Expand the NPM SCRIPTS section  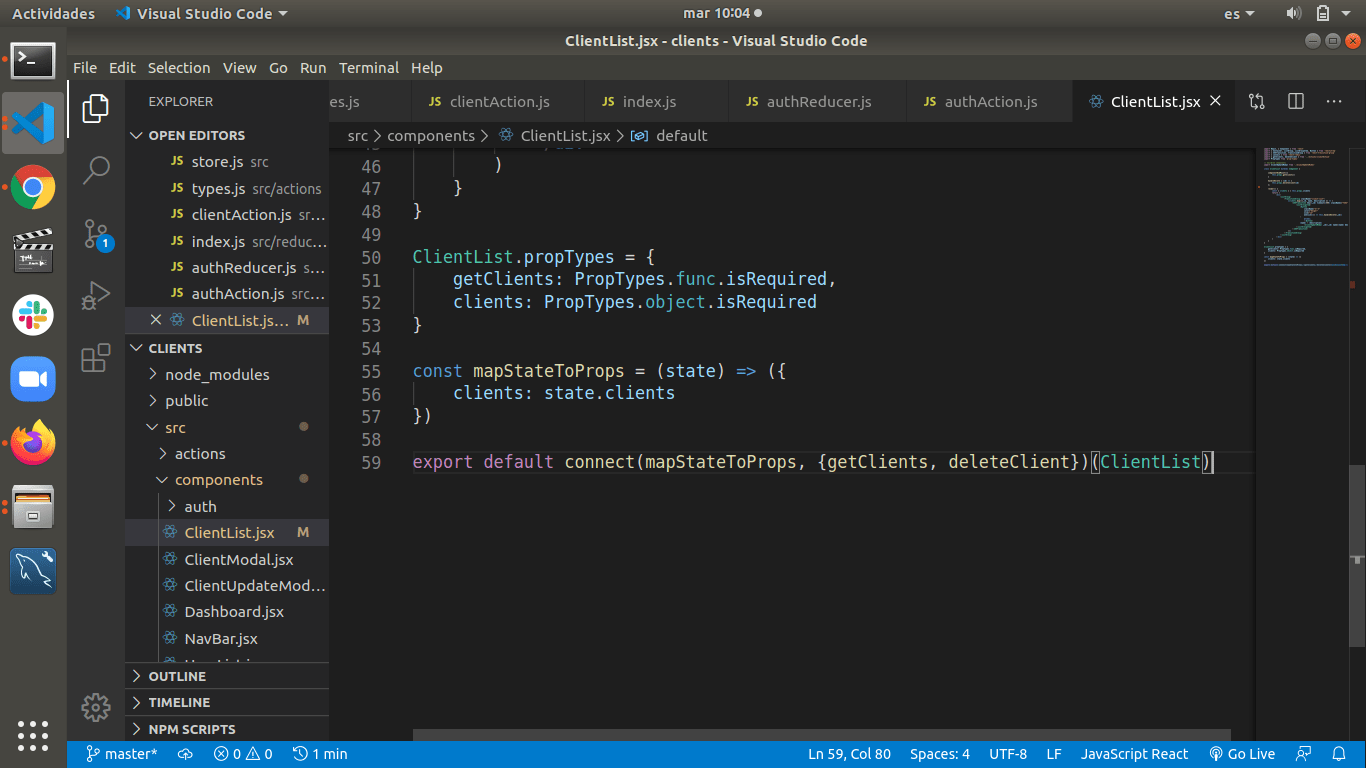coord(192,729)
